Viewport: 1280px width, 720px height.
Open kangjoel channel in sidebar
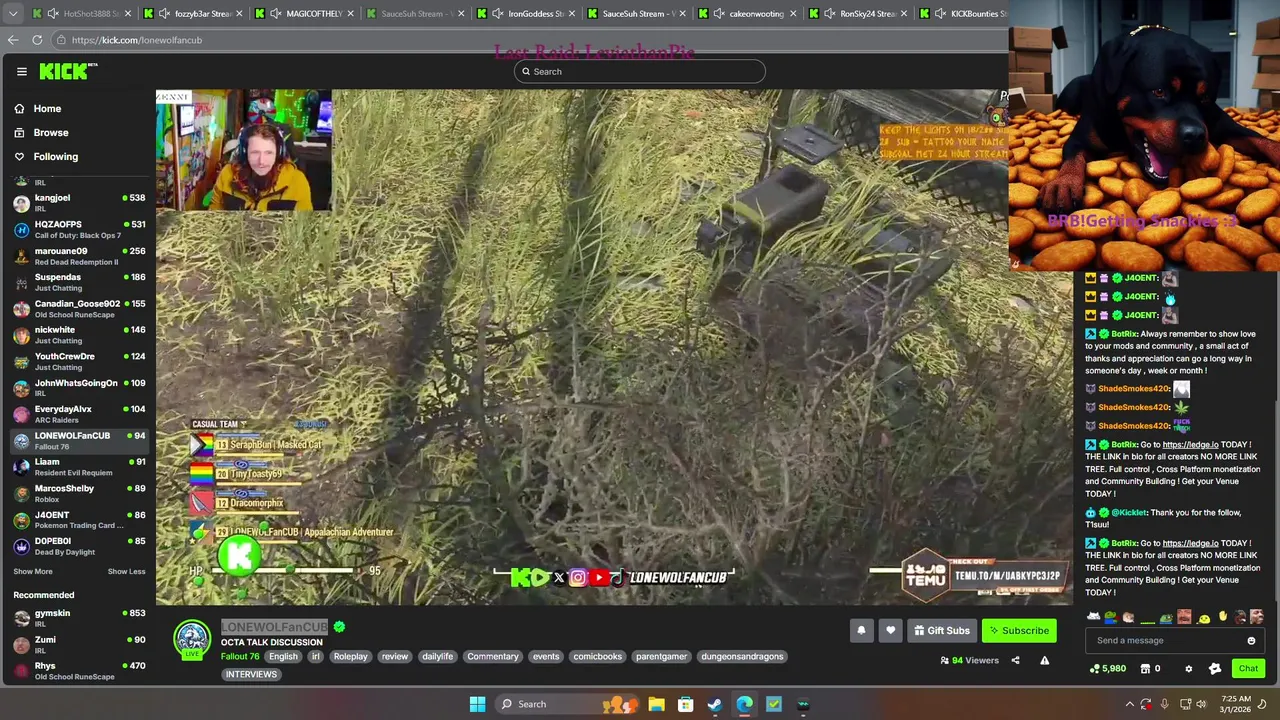click(79, 203)
